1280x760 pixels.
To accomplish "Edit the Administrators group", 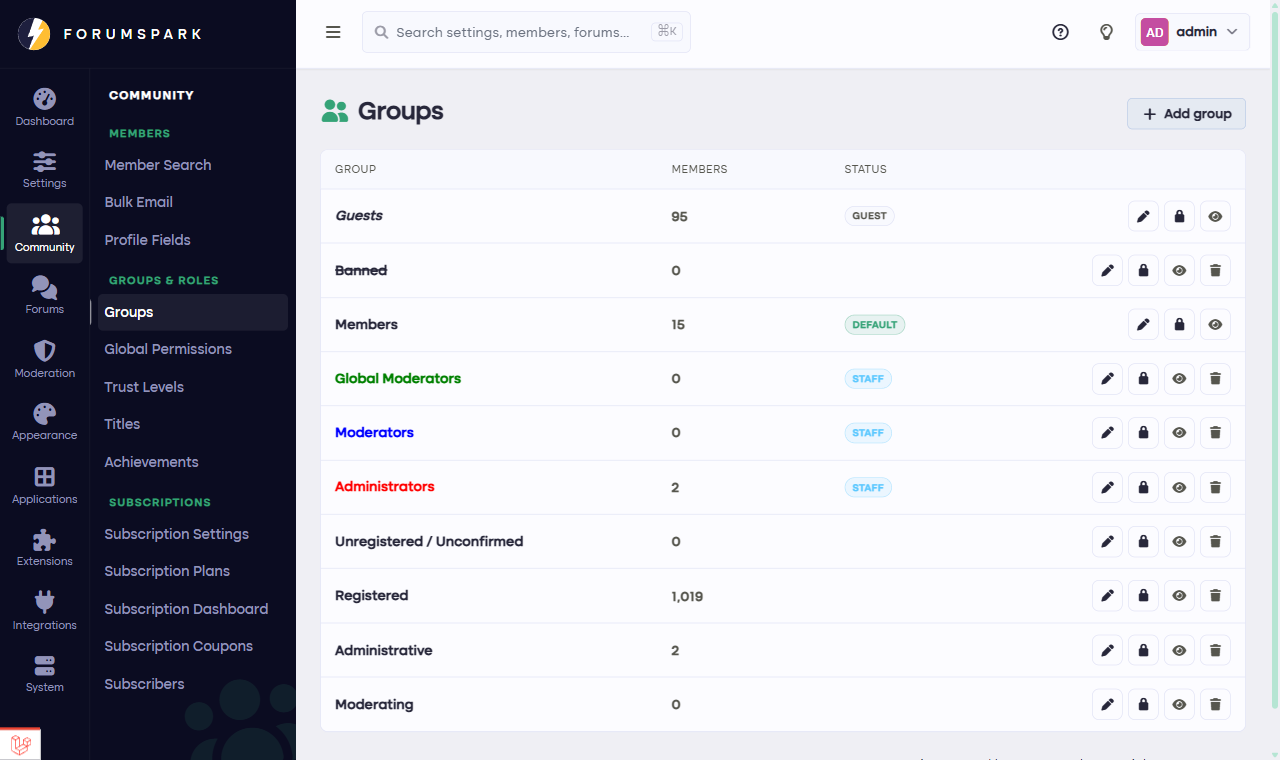I will (1108, 487).
